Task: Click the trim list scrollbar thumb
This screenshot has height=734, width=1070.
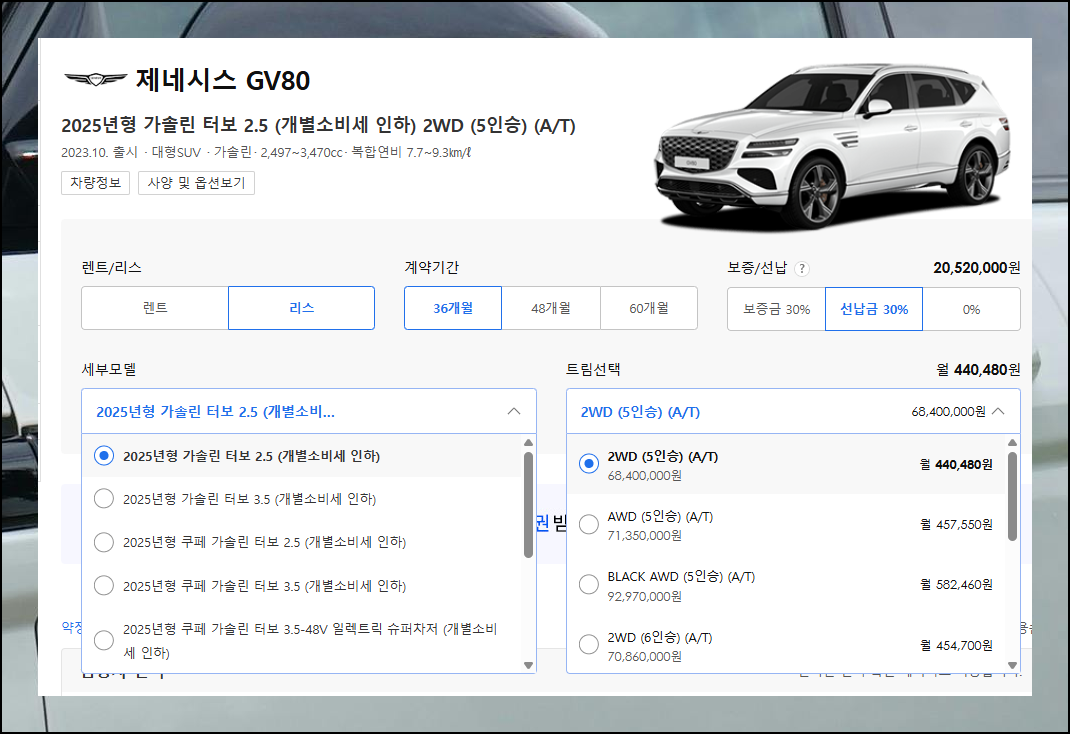Action: (x=1013, y=497)
